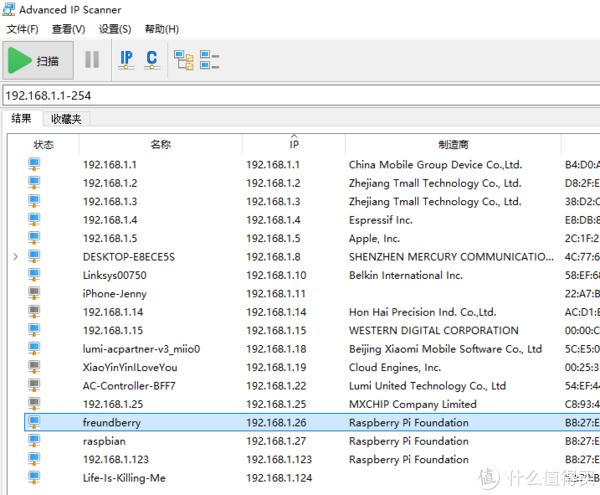Click manufacturer Beijing Xiaomi Mobile Software Co., Ltd
Viewport: 600px width, 495px height.
445,349
